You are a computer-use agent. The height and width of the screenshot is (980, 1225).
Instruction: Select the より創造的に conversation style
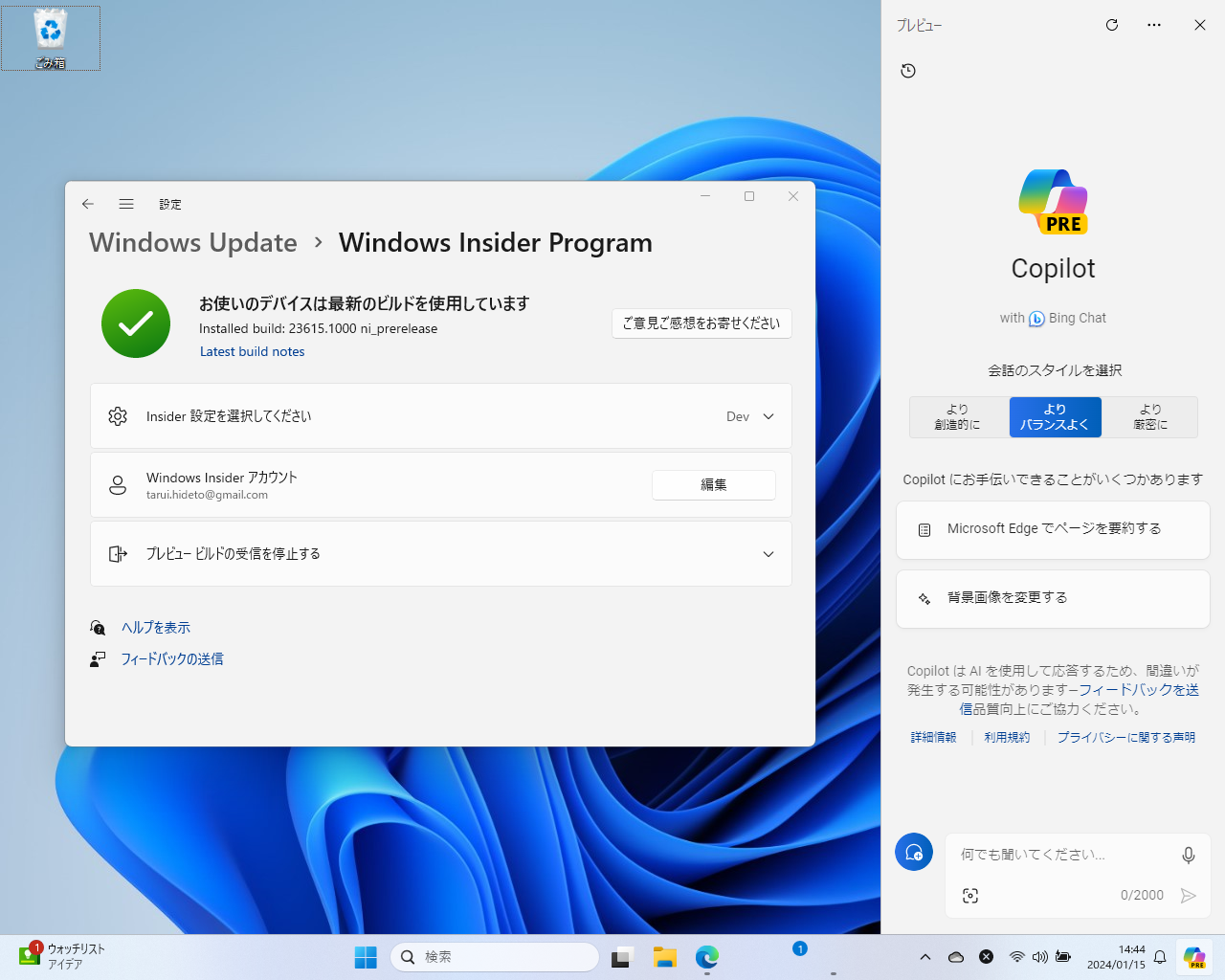[958, 416]
